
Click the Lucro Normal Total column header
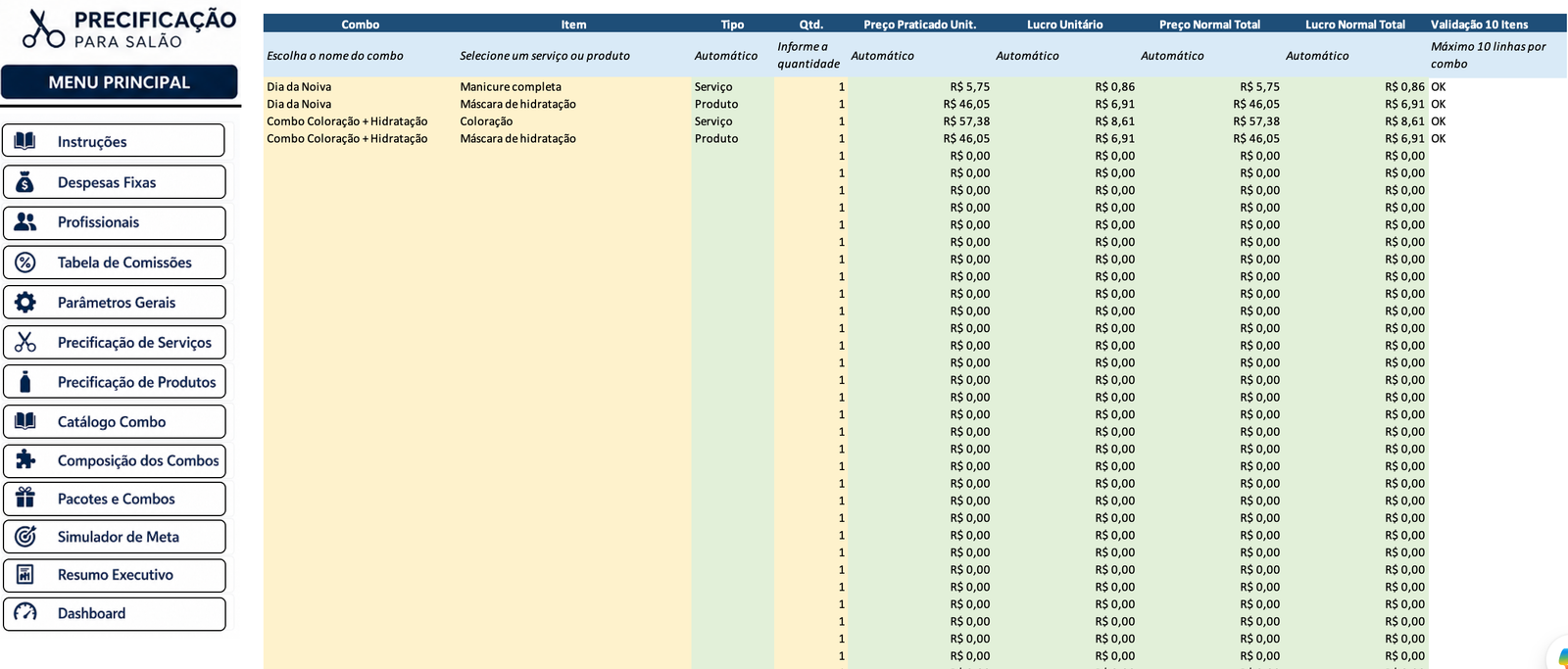pyautogui.click(x=1355, y=24)
